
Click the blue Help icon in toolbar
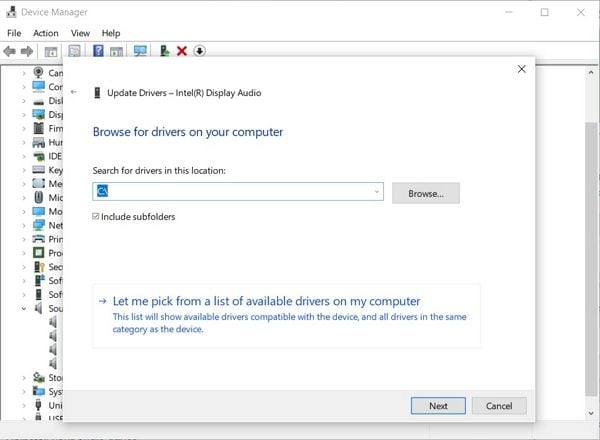98,50
